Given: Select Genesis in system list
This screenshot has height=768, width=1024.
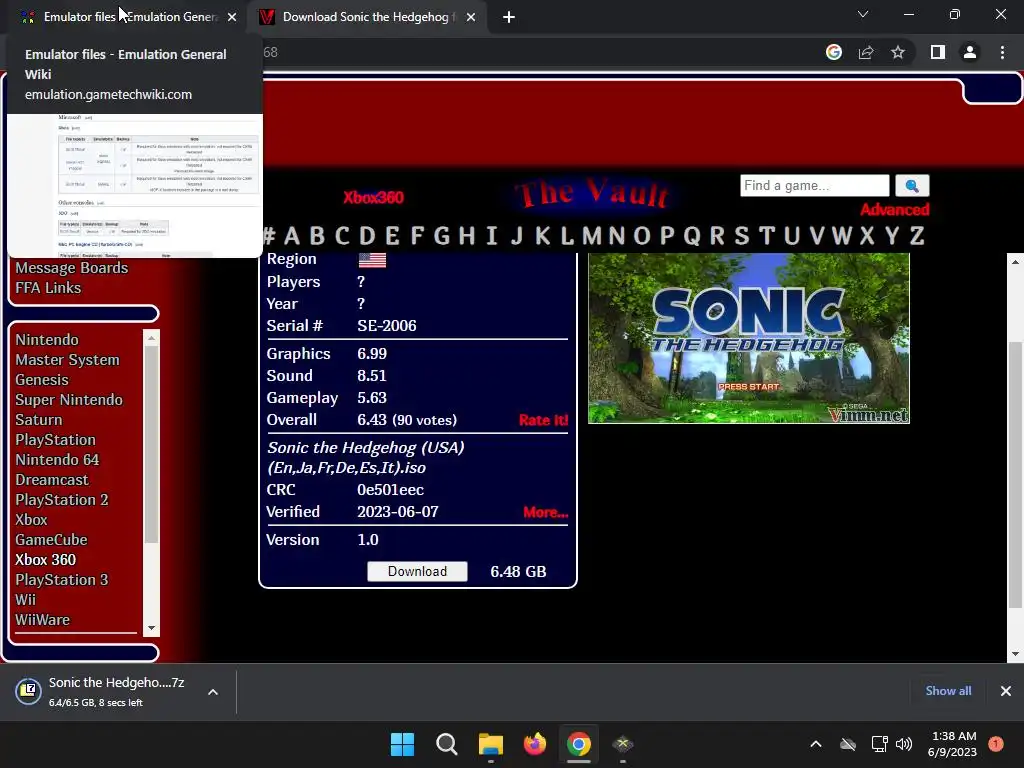Looking at the screenshot, I should pos(42,380).
